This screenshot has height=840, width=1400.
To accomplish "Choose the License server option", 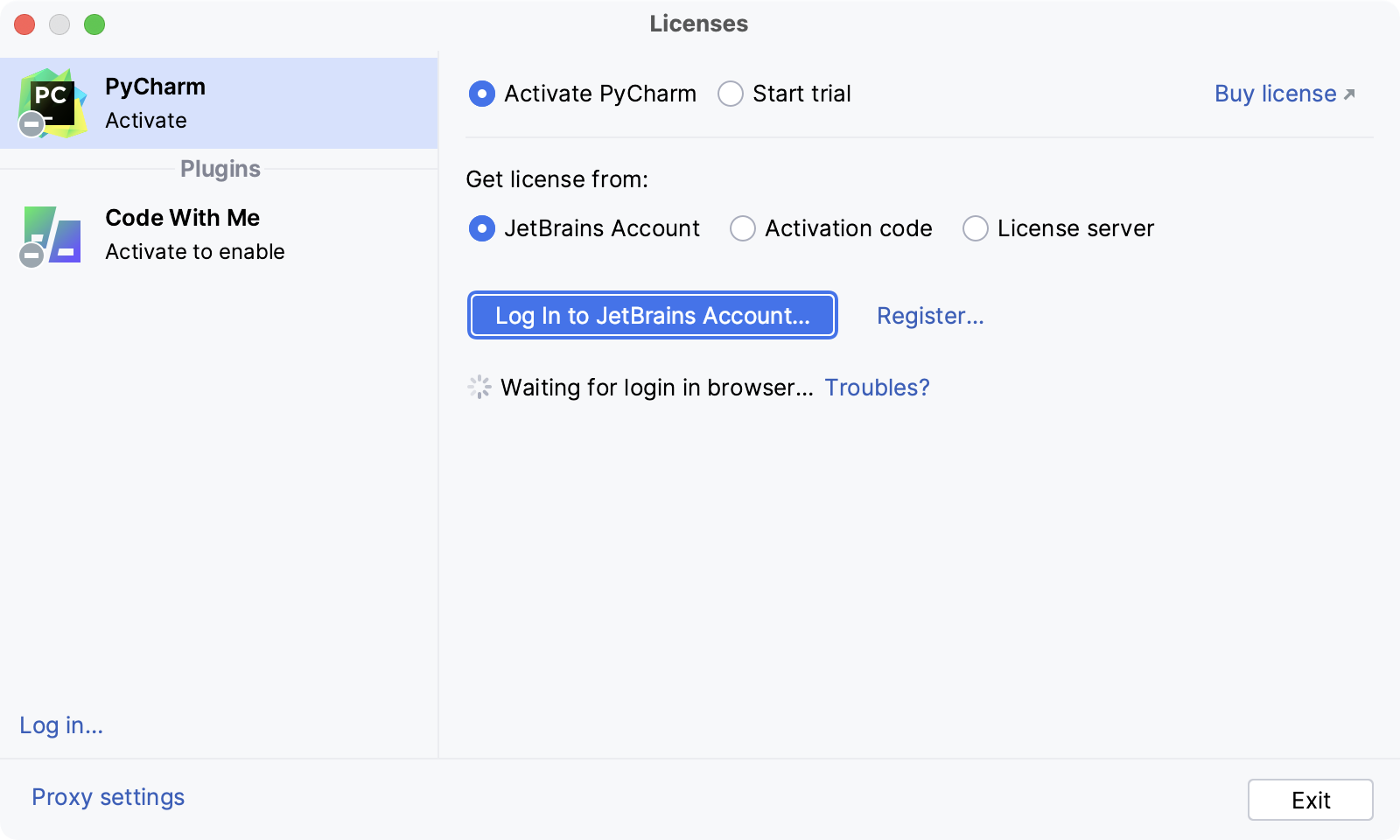I will pos(975,228).
